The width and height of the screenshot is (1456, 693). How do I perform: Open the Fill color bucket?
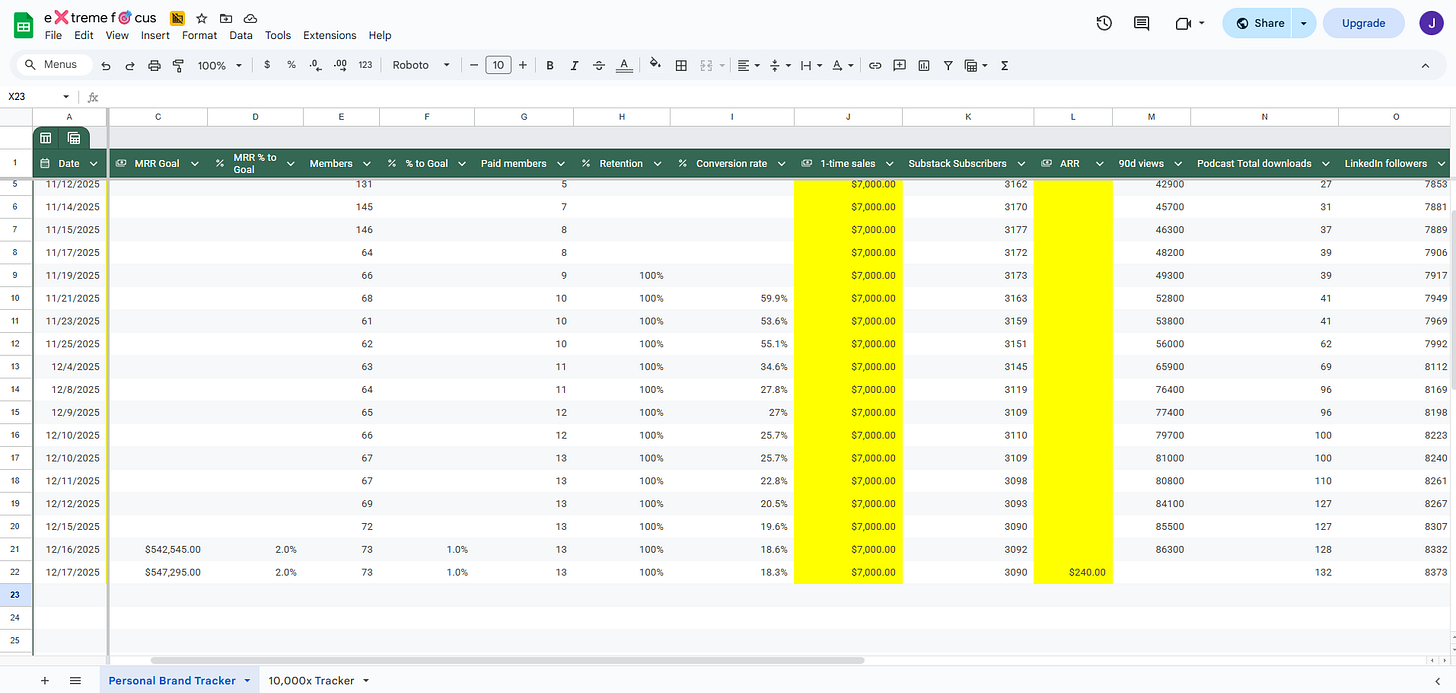tap(656, 65)
